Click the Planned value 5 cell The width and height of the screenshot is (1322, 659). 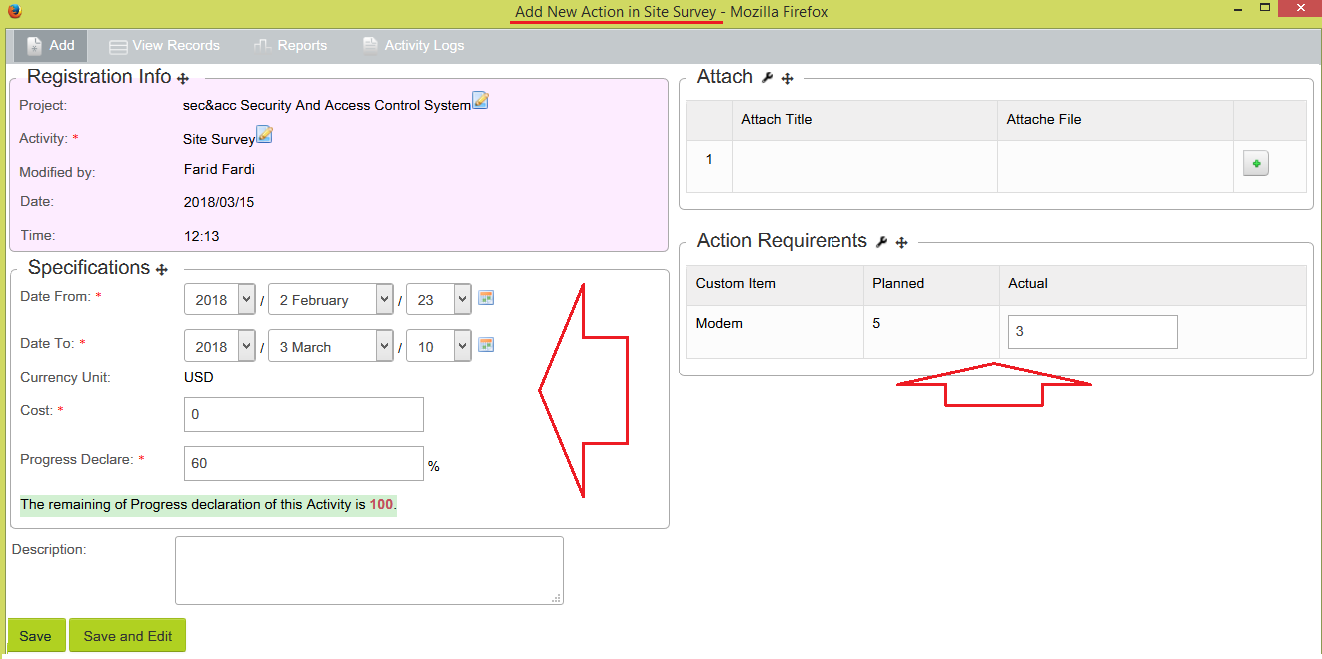coord(931,332)
